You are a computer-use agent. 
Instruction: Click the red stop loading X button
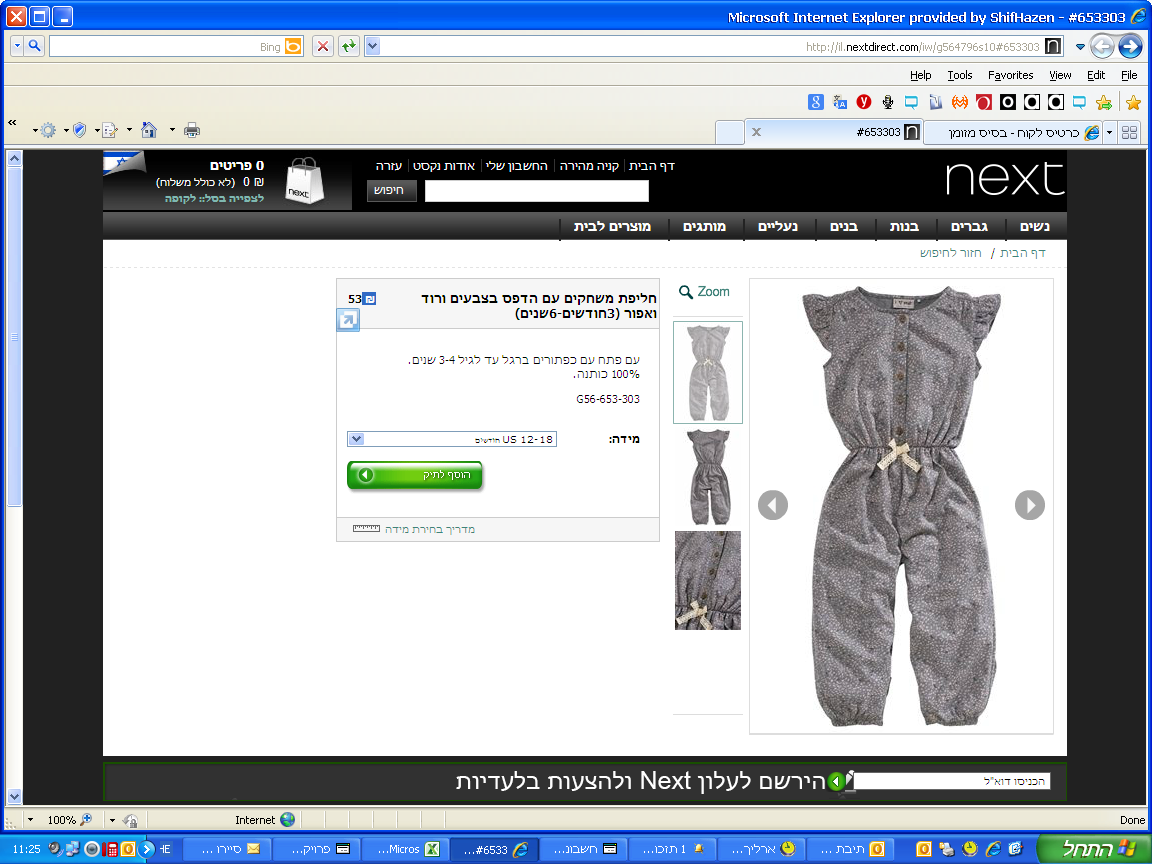point(323,46)
